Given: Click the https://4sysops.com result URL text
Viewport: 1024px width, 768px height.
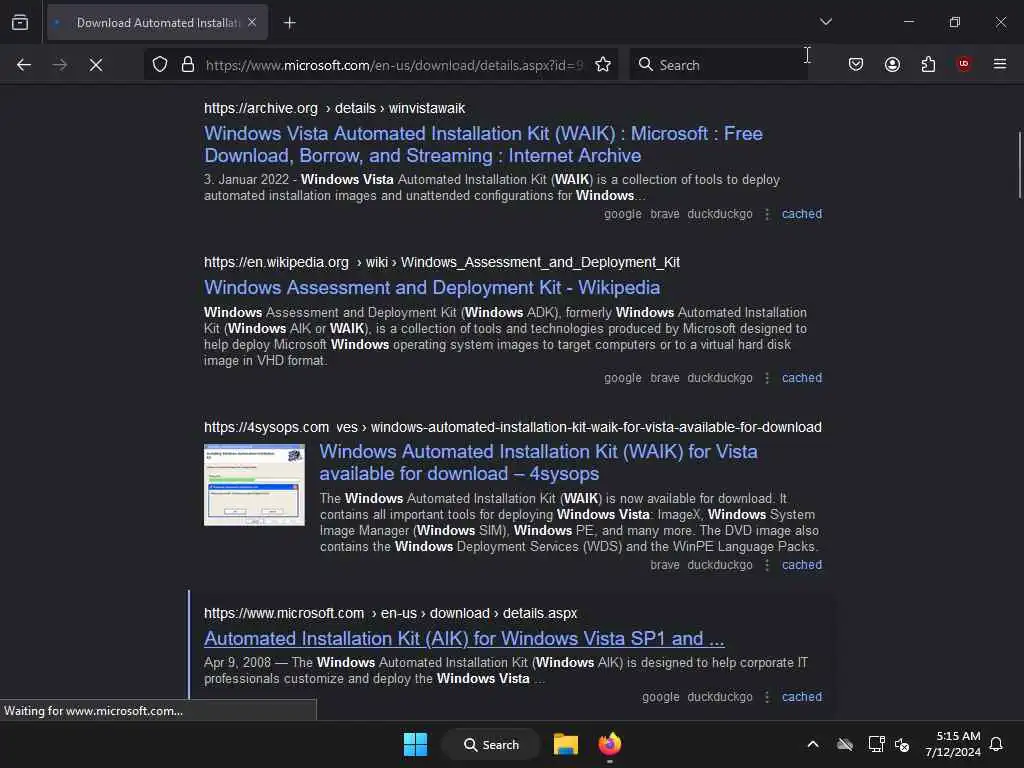Looking at the screenshot, I should [266, 427].
